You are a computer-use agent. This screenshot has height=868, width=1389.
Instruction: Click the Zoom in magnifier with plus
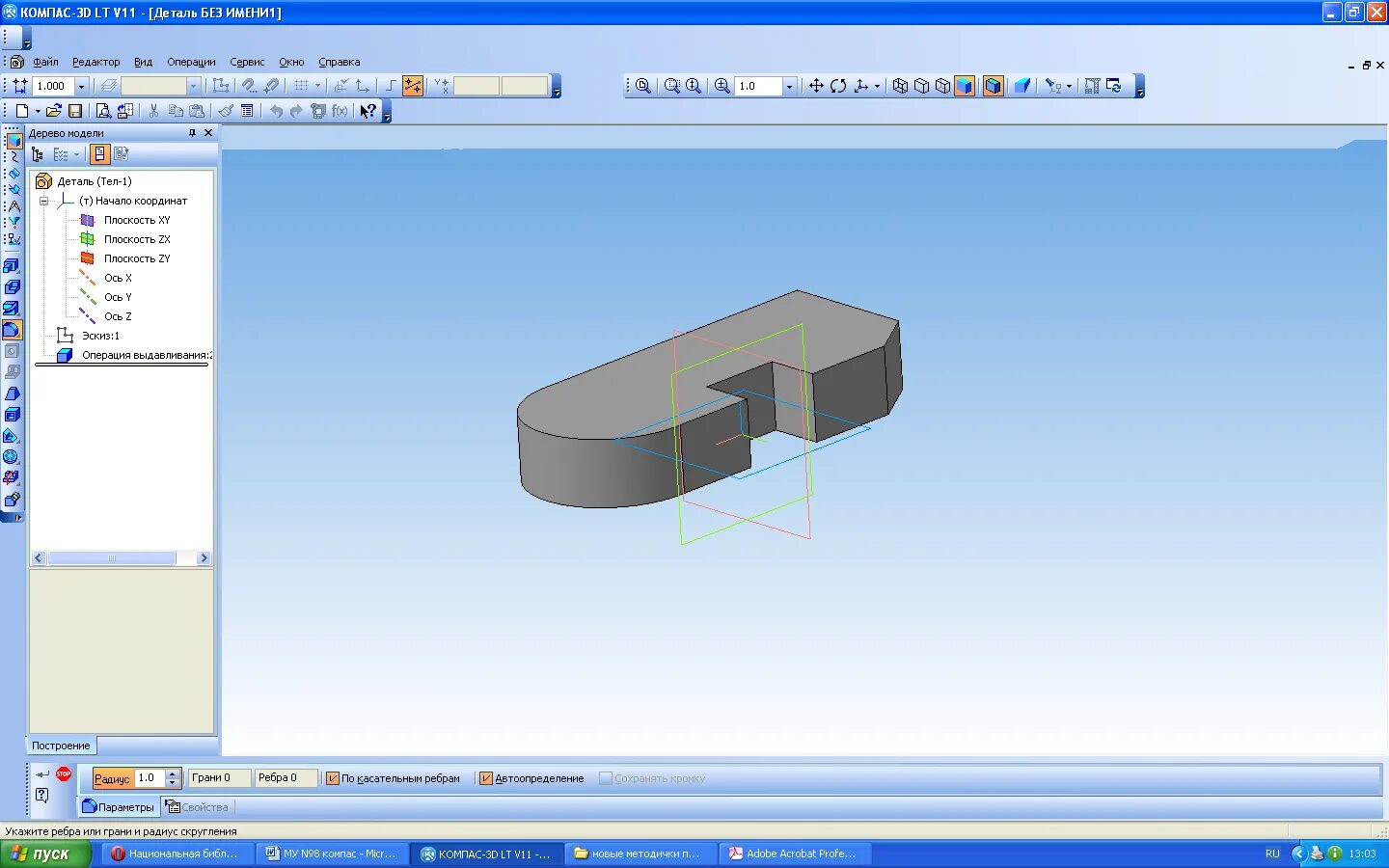(722, 86)
